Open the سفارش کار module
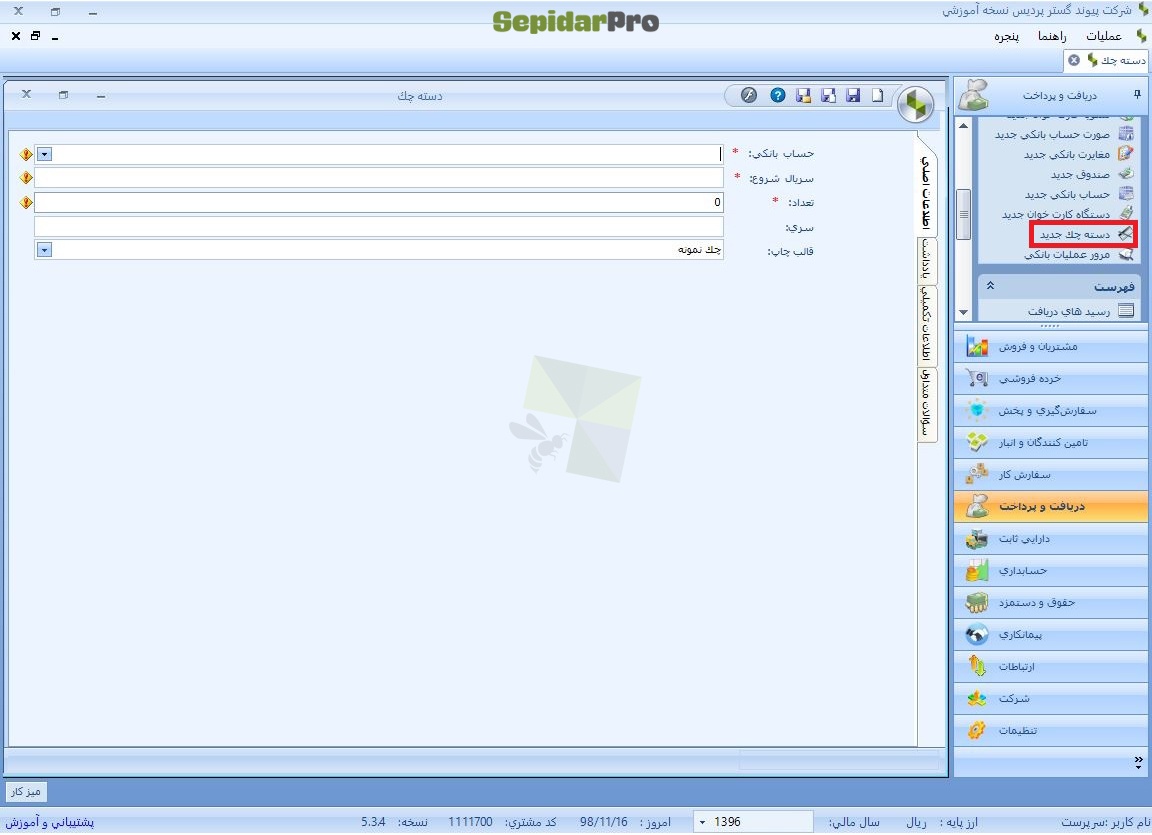Viewport: 1152px width, 835px height. (x=1051, y=474)
